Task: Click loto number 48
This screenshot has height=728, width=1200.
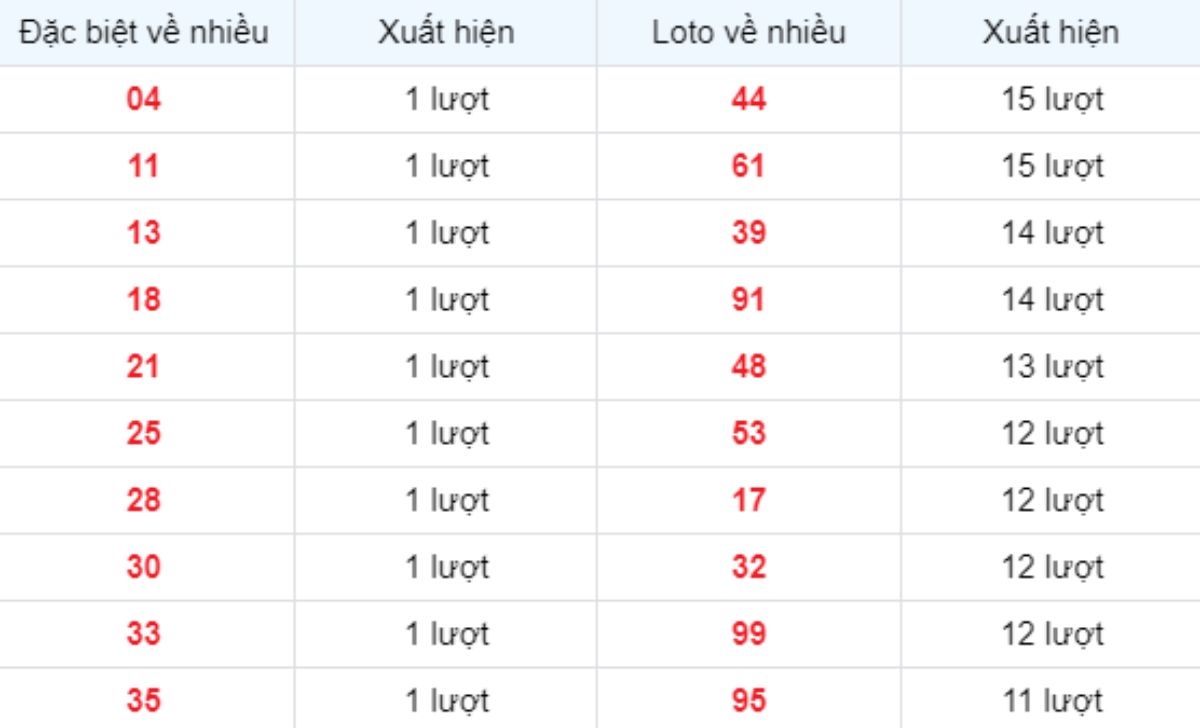Action: click(749, 367)
